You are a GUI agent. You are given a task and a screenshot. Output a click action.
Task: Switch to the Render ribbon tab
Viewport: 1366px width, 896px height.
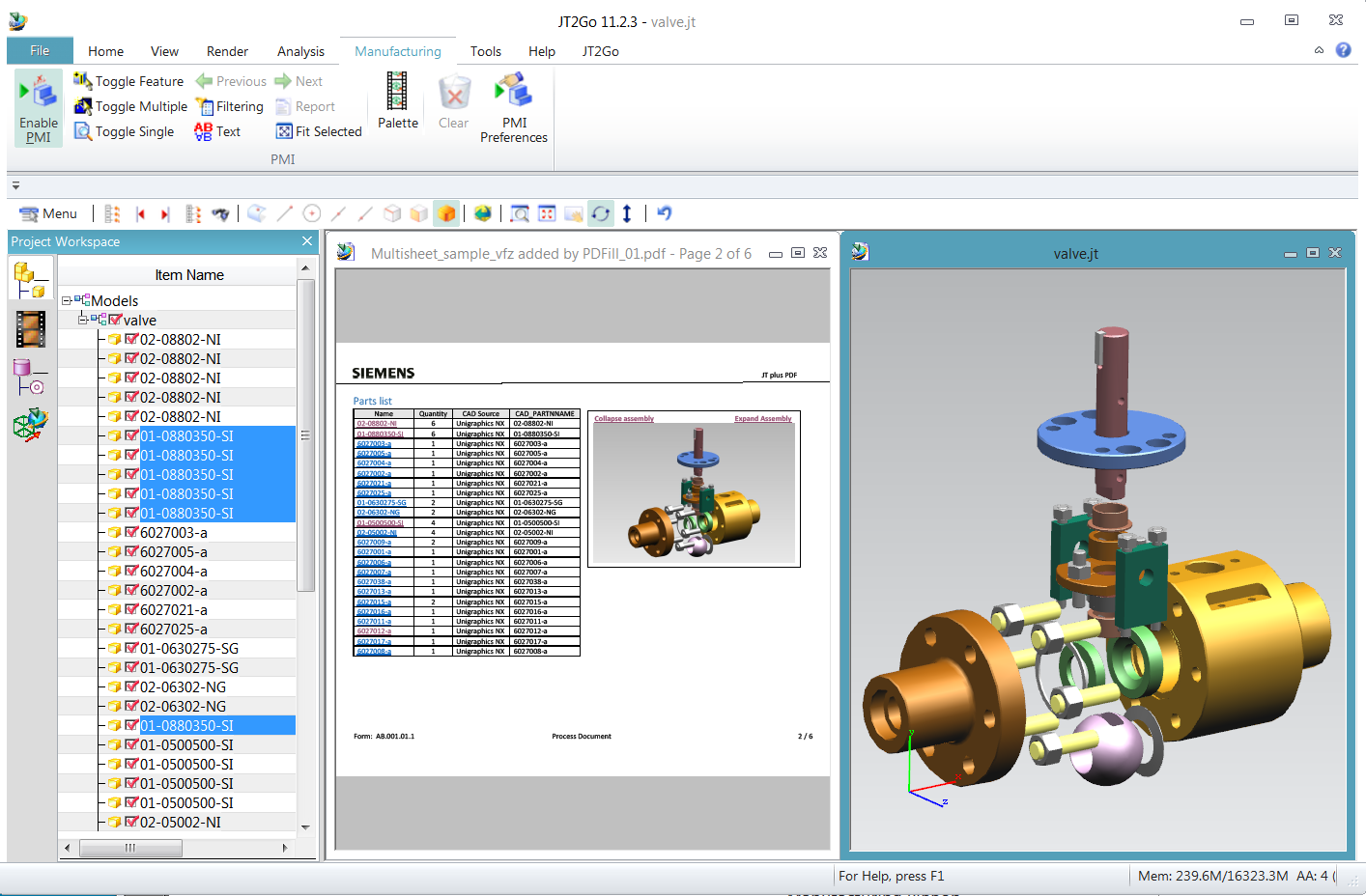[x=227, y=51]
